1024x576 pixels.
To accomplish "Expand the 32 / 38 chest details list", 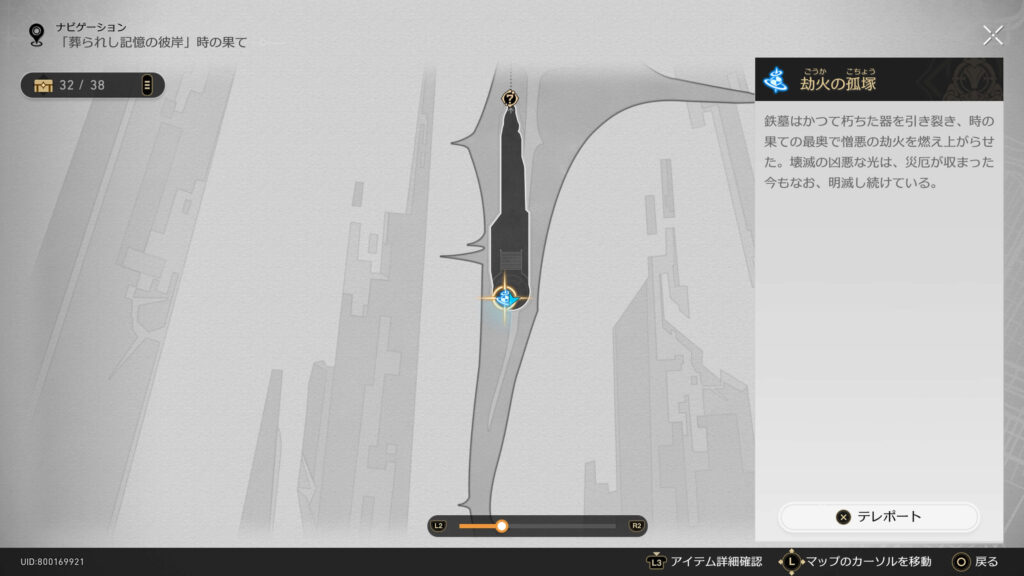I will pos(147,85).
